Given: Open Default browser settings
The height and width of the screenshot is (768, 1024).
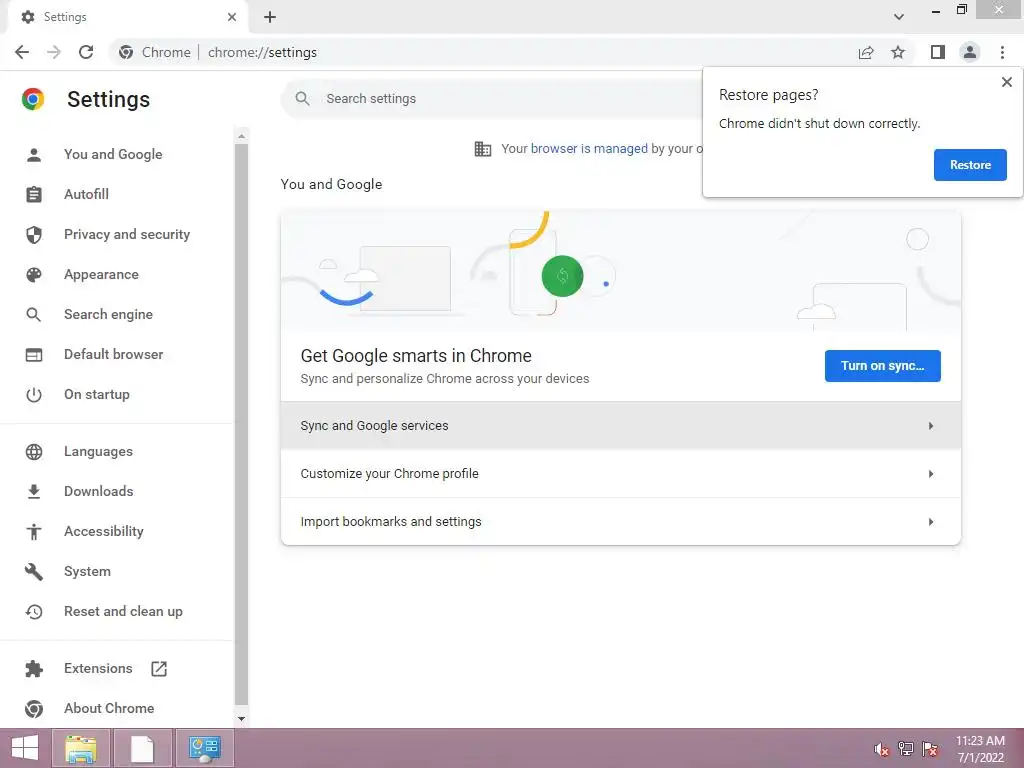Looking at the screenshot, I should coord(114,355).
